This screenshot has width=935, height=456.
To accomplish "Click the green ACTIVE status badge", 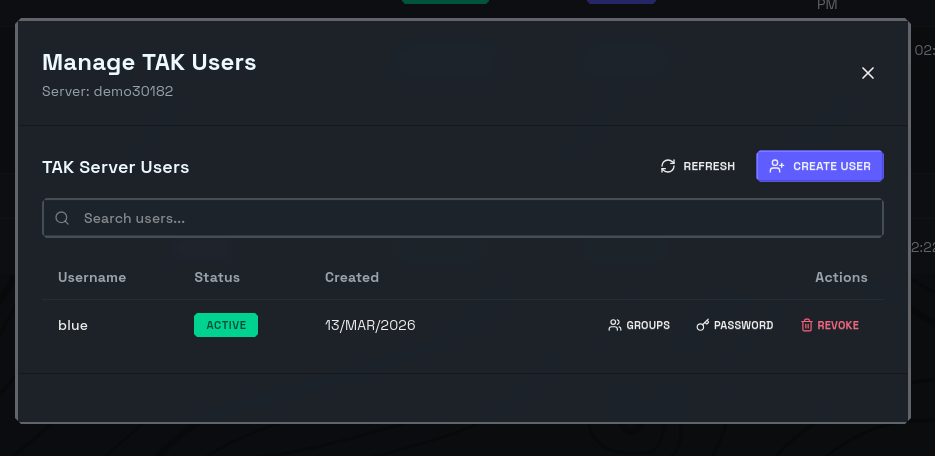I will pyautogui.click(x=226, y=325).
